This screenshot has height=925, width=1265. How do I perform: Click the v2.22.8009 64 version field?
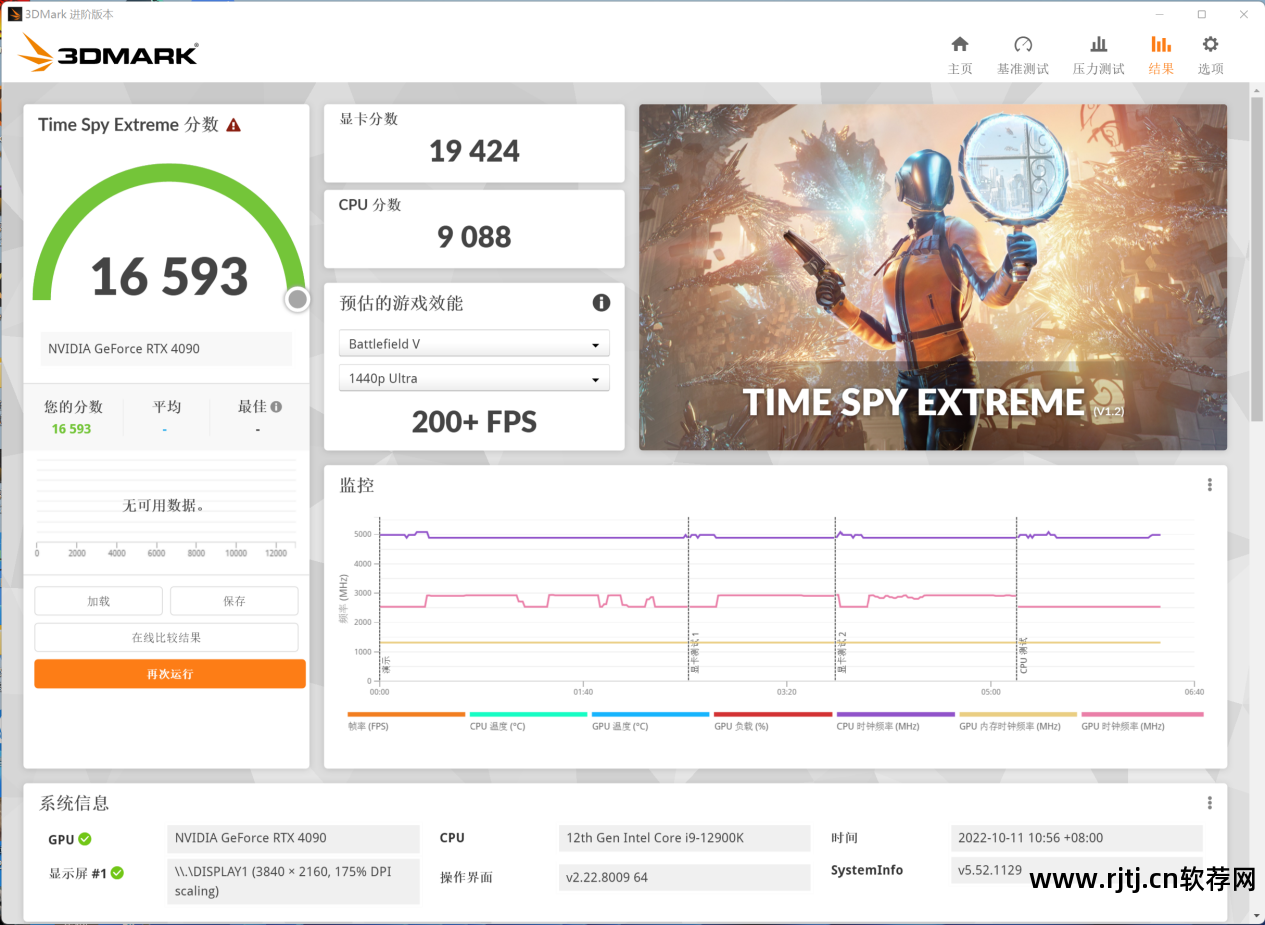click(x=685, y=877)
